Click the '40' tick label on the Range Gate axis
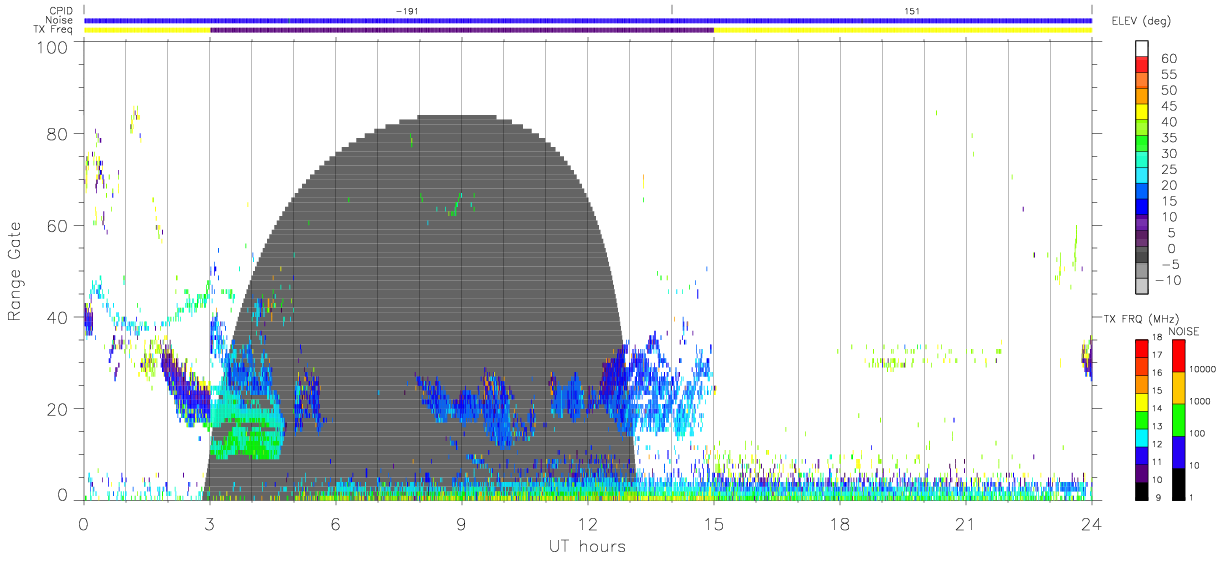The height and width of the screenshot is (567, 1228). [57, 317]
